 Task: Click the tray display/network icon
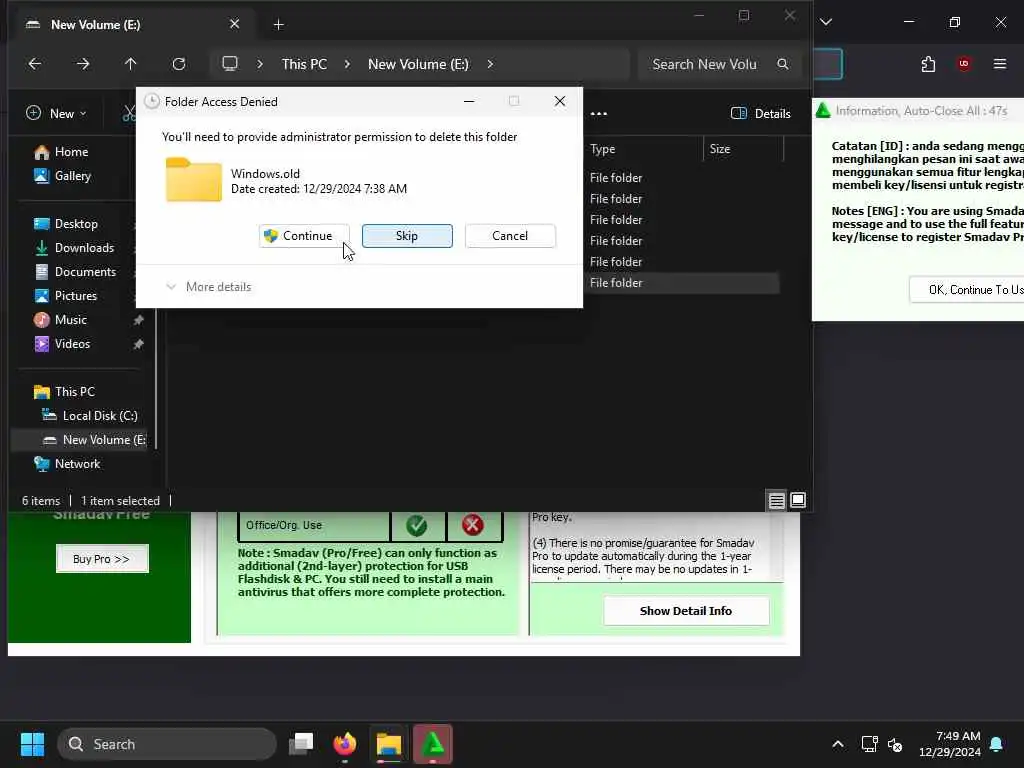pyautogui.click(x=869, y=744)
